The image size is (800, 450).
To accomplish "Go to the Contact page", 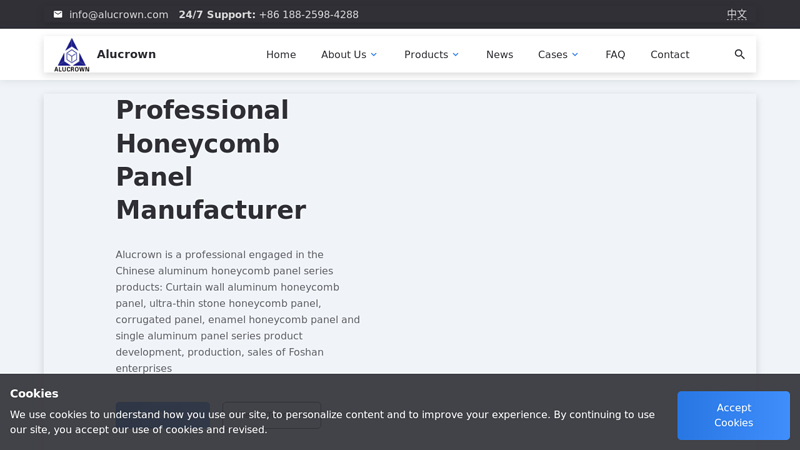I will click(669, 55).
